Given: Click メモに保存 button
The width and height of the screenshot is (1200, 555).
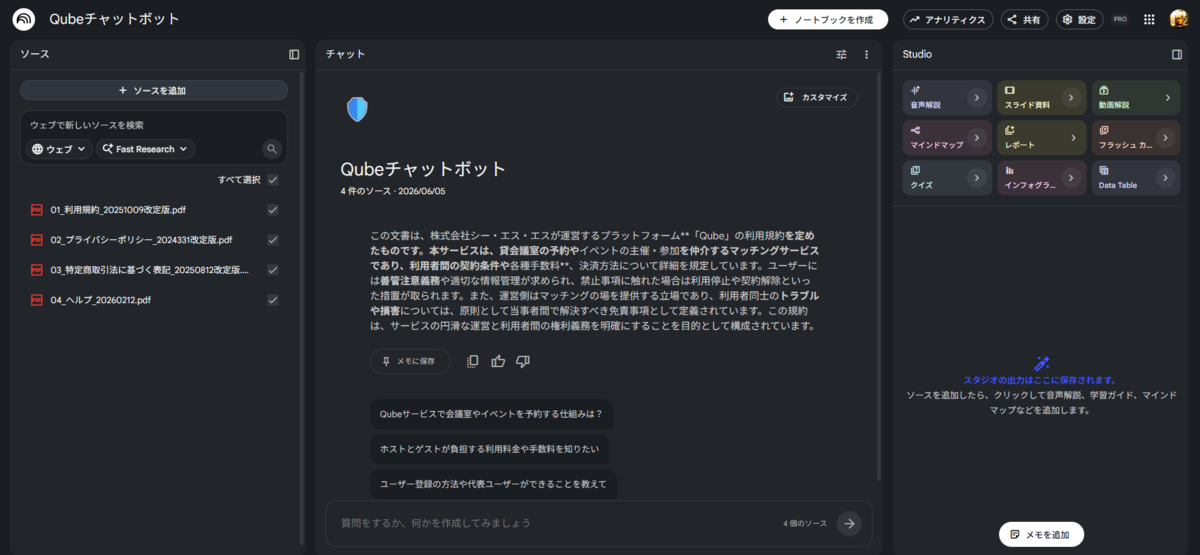Looking at the screenshot, I should [410, 361].
